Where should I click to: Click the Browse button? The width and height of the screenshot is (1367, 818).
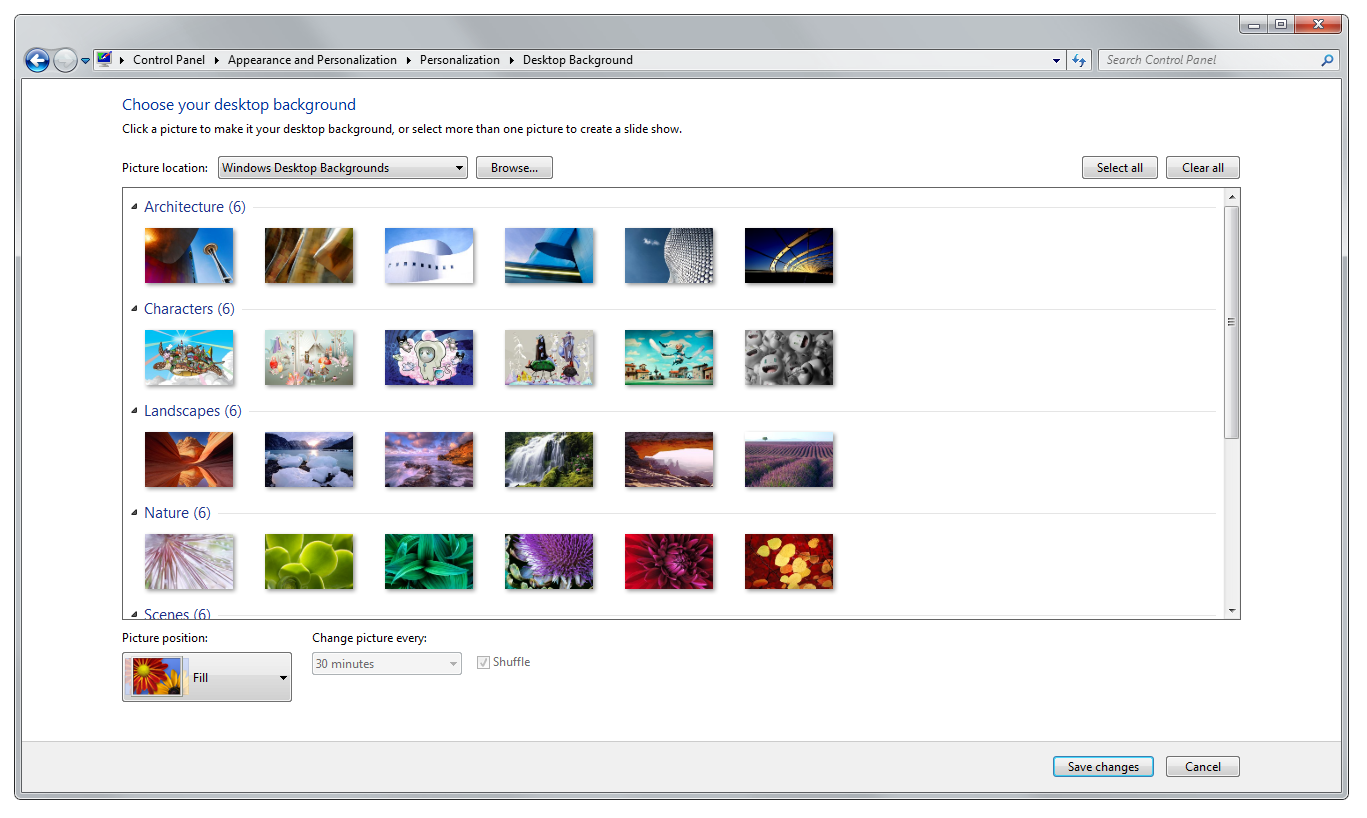514,167
